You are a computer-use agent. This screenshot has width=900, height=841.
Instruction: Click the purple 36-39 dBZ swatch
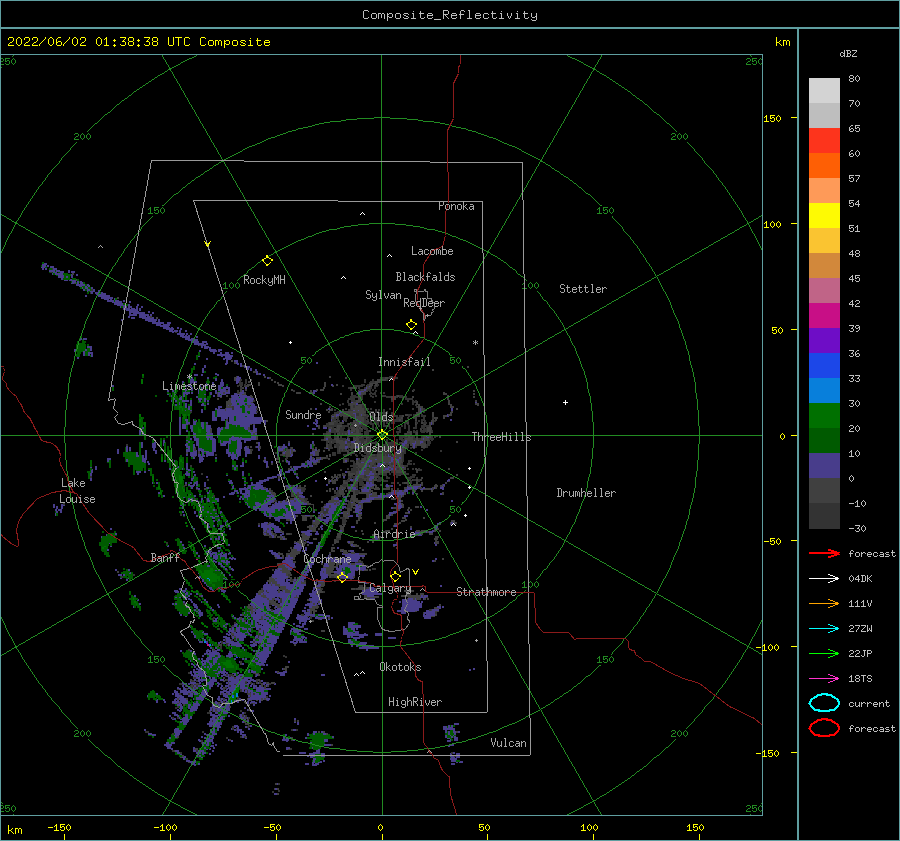[824, 341]
